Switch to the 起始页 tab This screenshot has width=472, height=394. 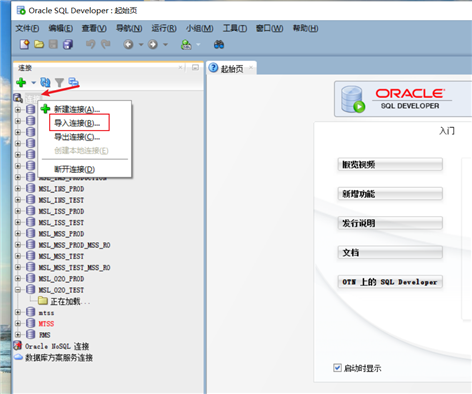[232, 69]
